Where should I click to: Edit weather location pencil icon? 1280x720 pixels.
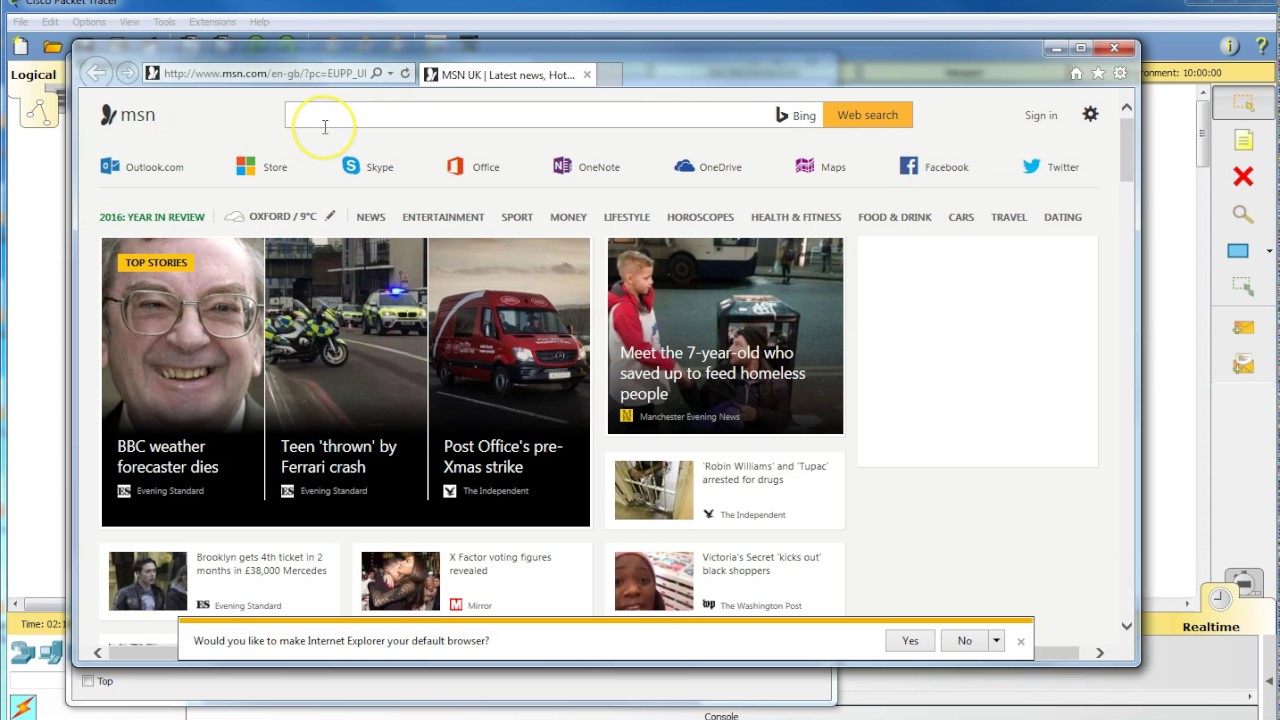coord(330,216)
